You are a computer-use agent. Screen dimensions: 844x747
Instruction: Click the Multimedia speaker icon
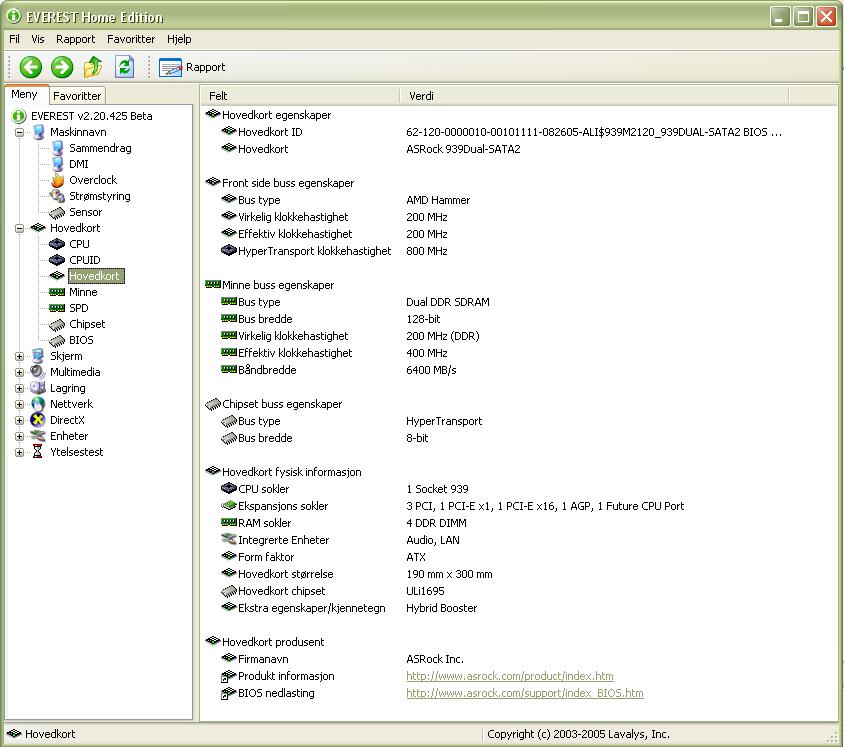coord(38,372)
